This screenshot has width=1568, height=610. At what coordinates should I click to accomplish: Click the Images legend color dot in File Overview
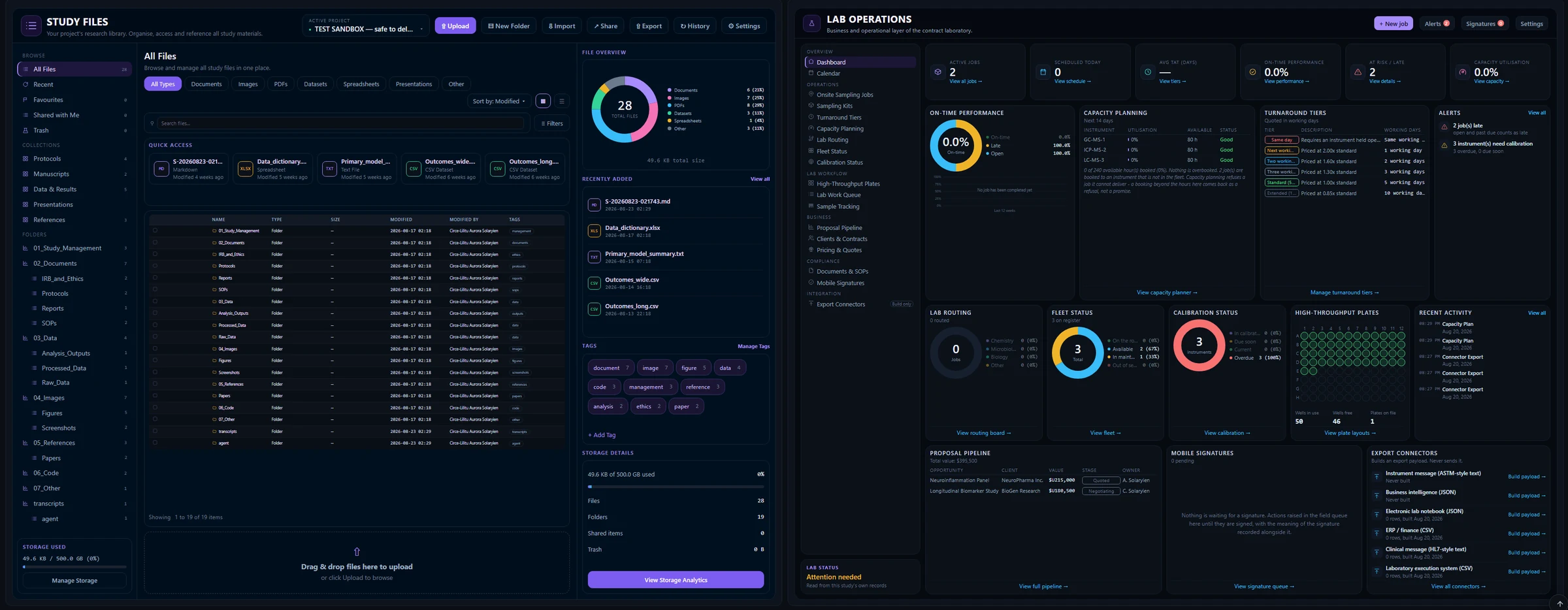coord(670,98)
